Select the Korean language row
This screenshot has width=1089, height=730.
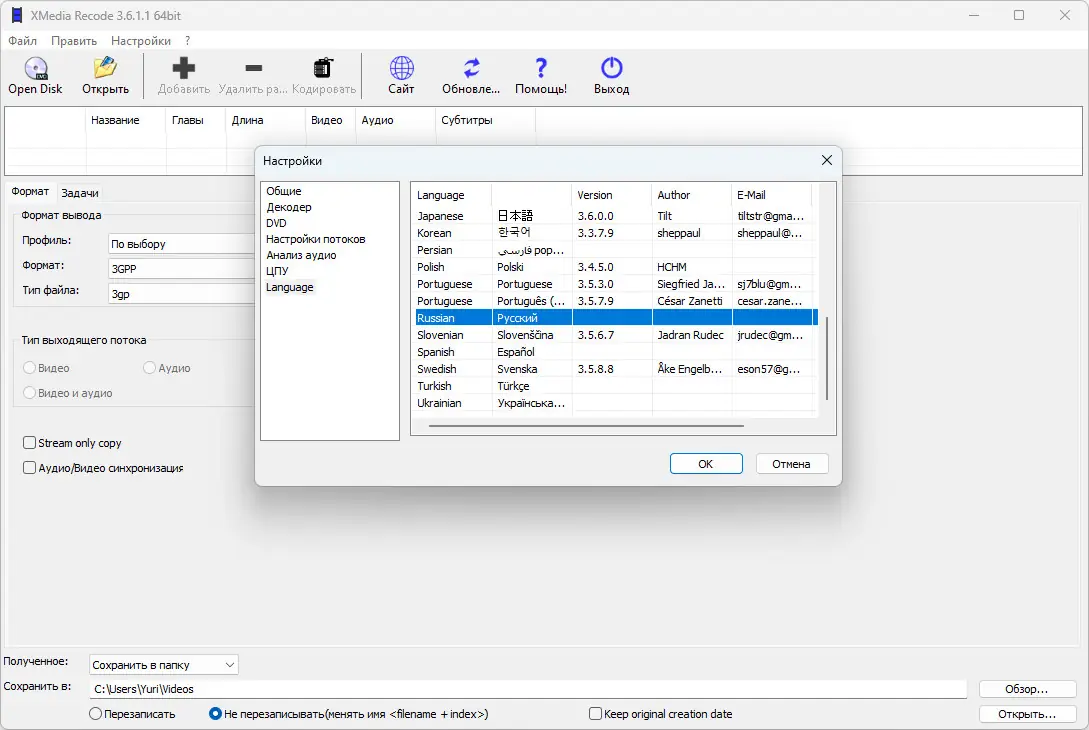[614, 233]
